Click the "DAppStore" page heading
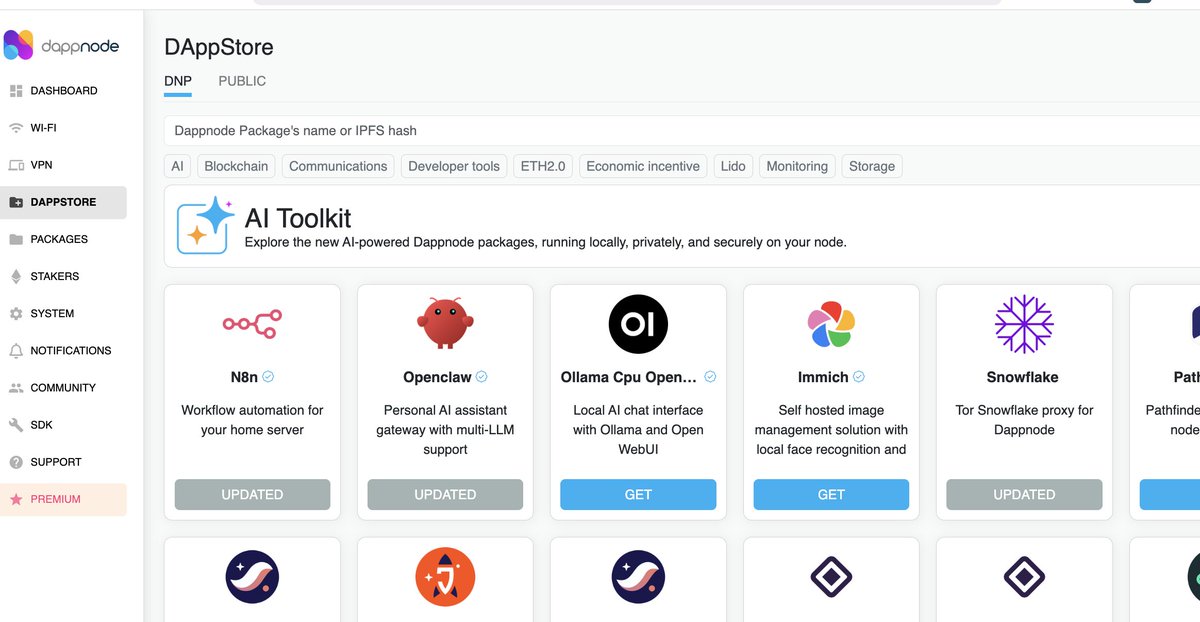The width and height of the screenshot is (1200, 622). [219, 47]
